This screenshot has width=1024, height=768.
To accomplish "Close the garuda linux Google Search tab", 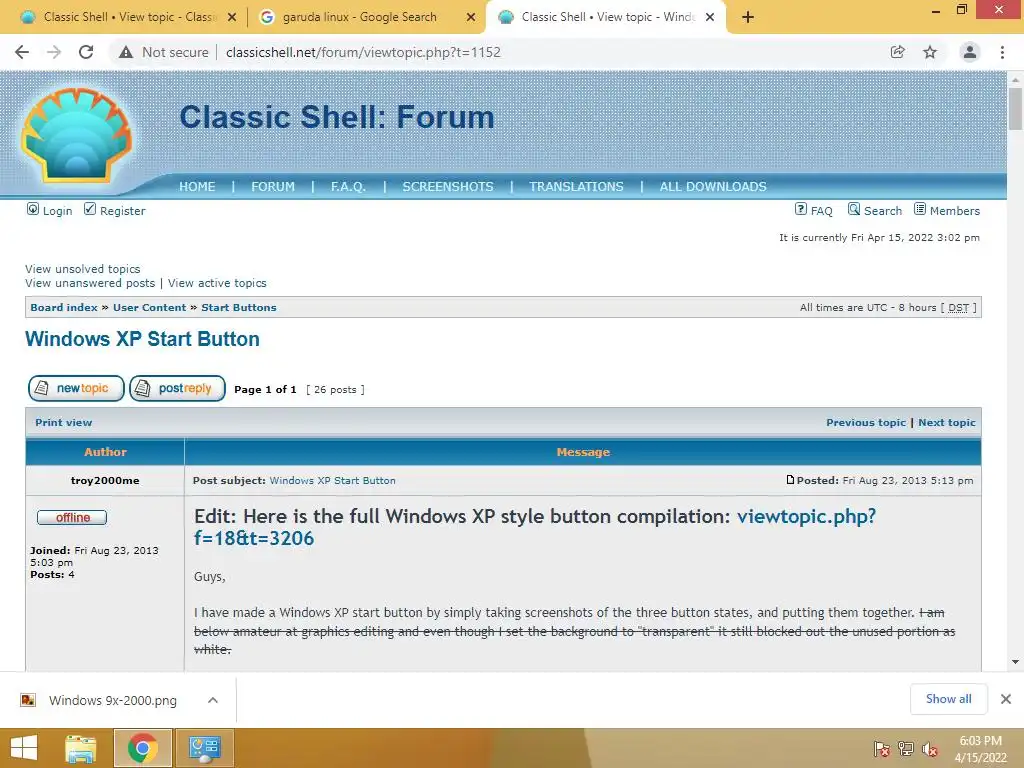I will pos(471,17).
